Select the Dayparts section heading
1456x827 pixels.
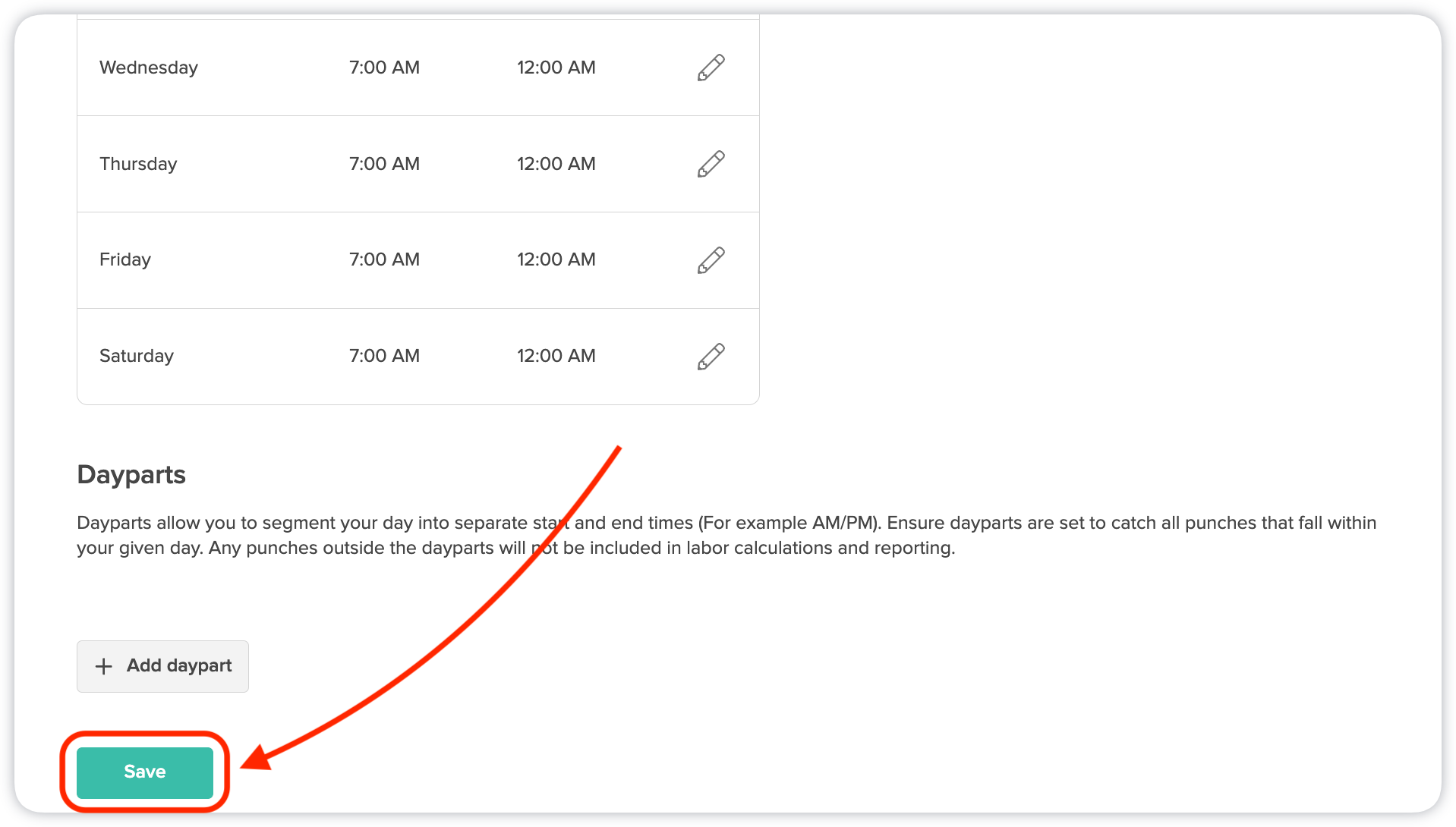131,474
